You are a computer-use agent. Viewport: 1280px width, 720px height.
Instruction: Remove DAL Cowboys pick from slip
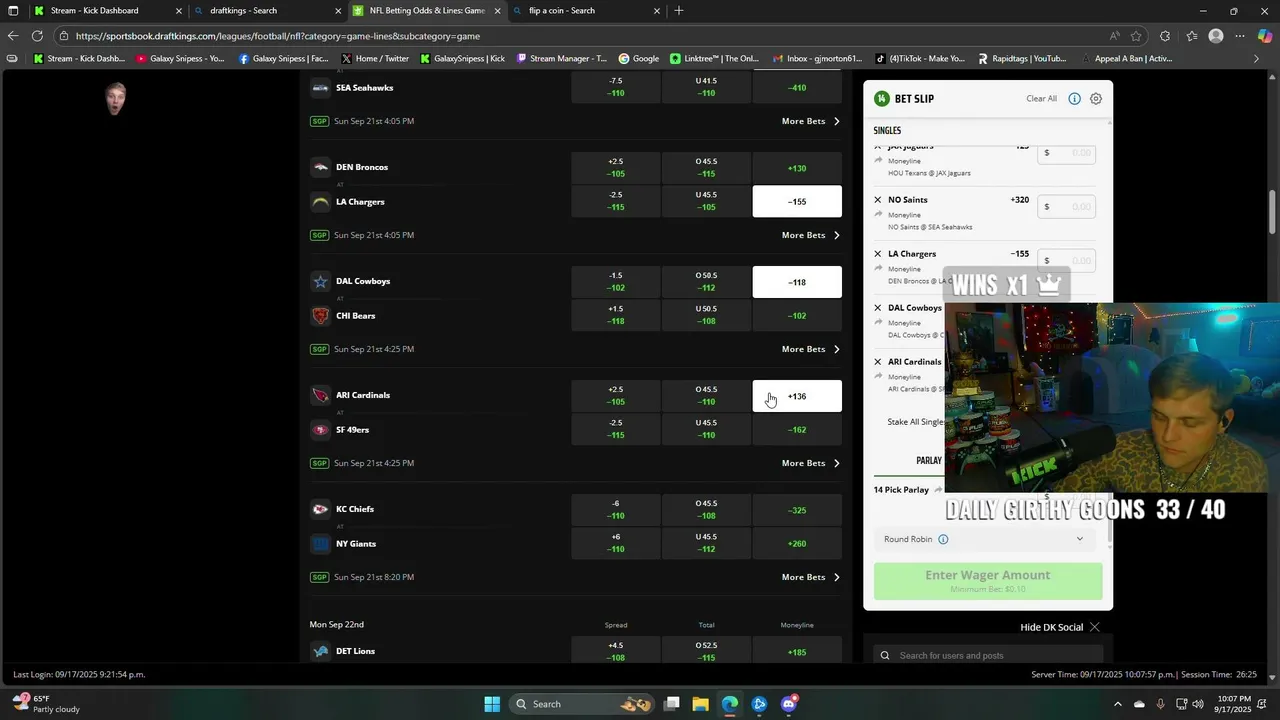(x=878, y=308)
